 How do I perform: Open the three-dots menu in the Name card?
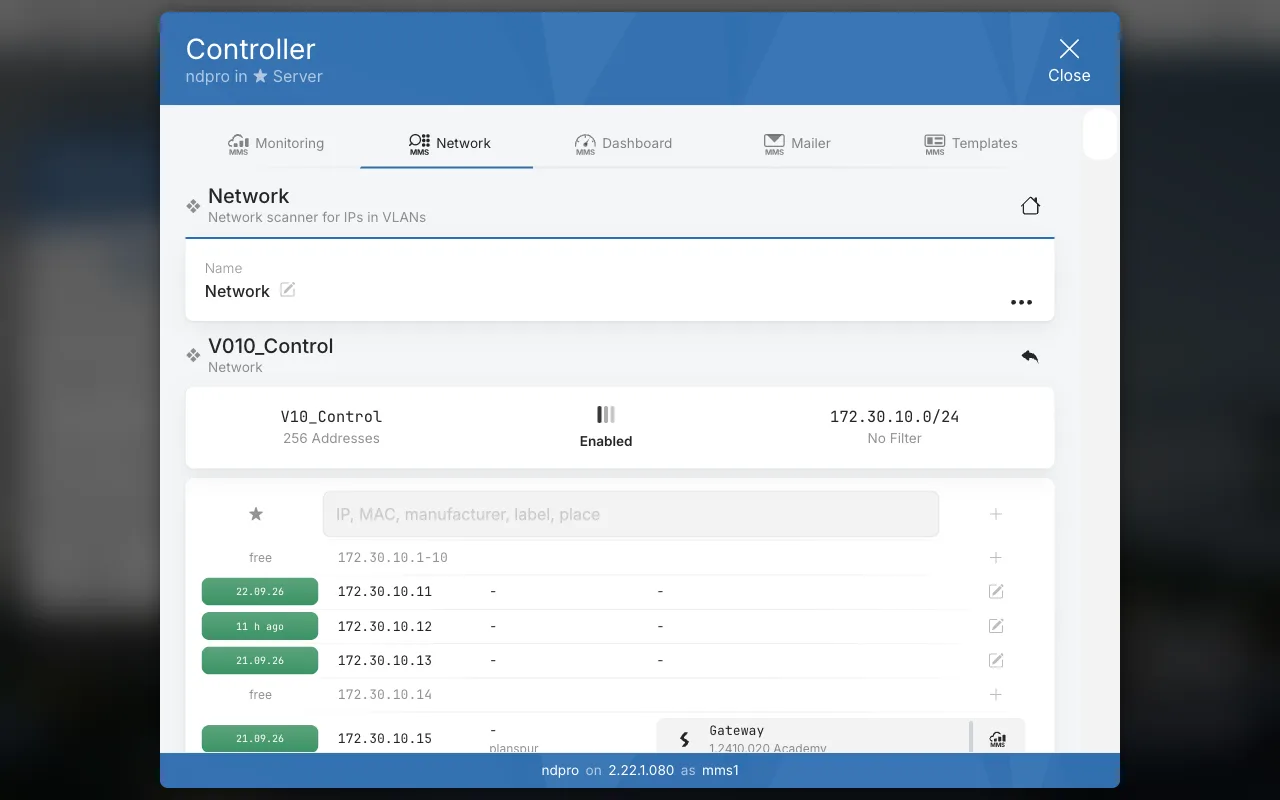1021,302
